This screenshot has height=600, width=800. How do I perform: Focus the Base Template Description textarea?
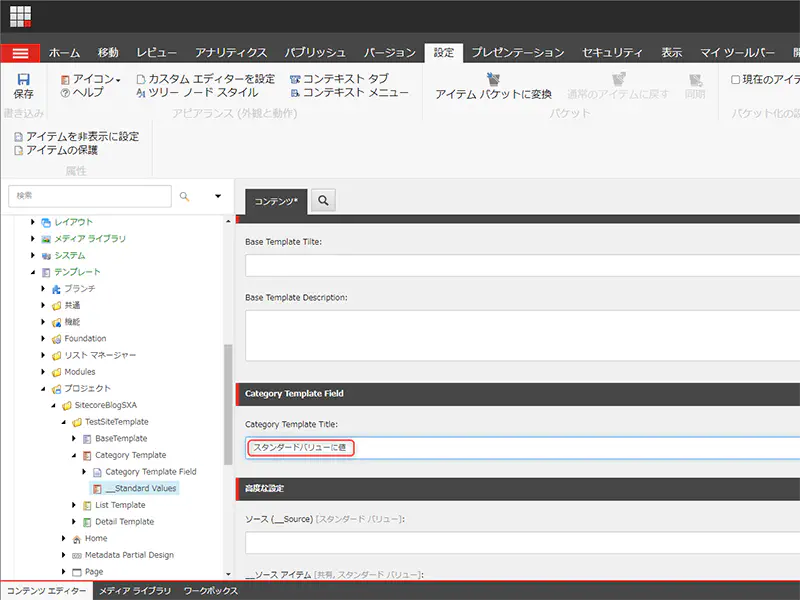522,335
